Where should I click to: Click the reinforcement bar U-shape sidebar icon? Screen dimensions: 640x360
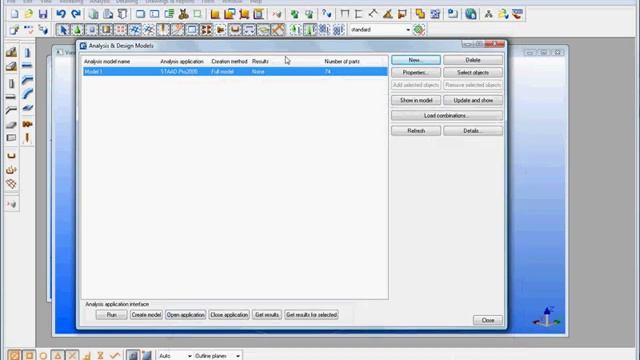point(11,156)
